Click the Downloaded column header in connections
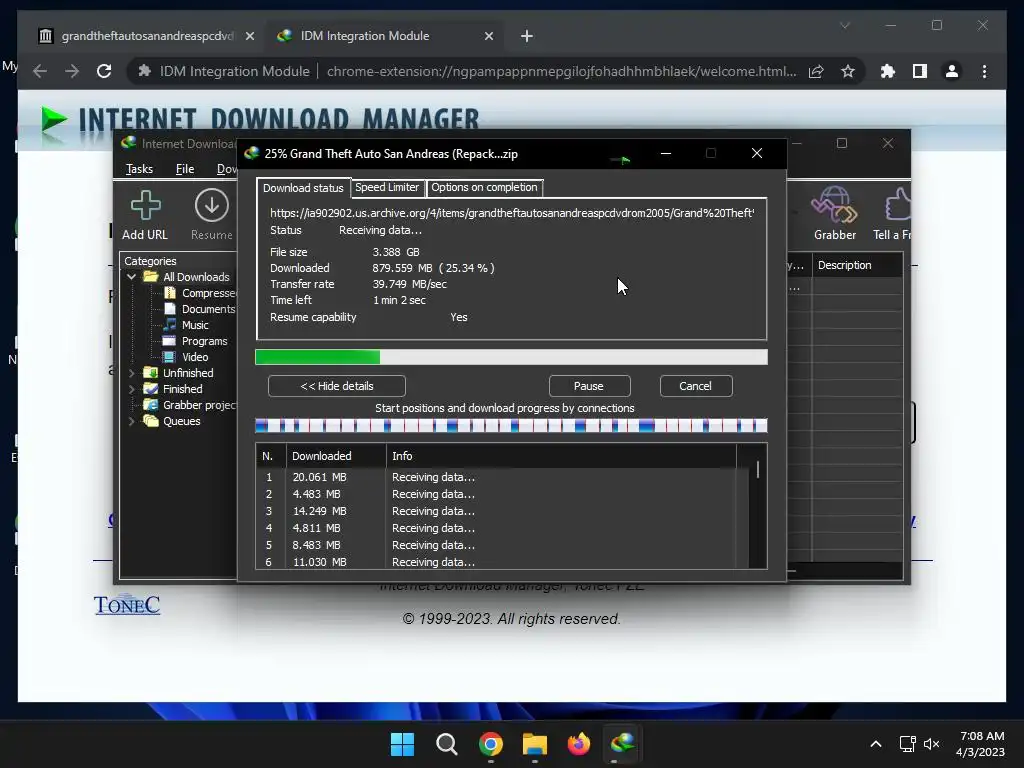This screenshot has width=1024, height=768. pos(336,456)
